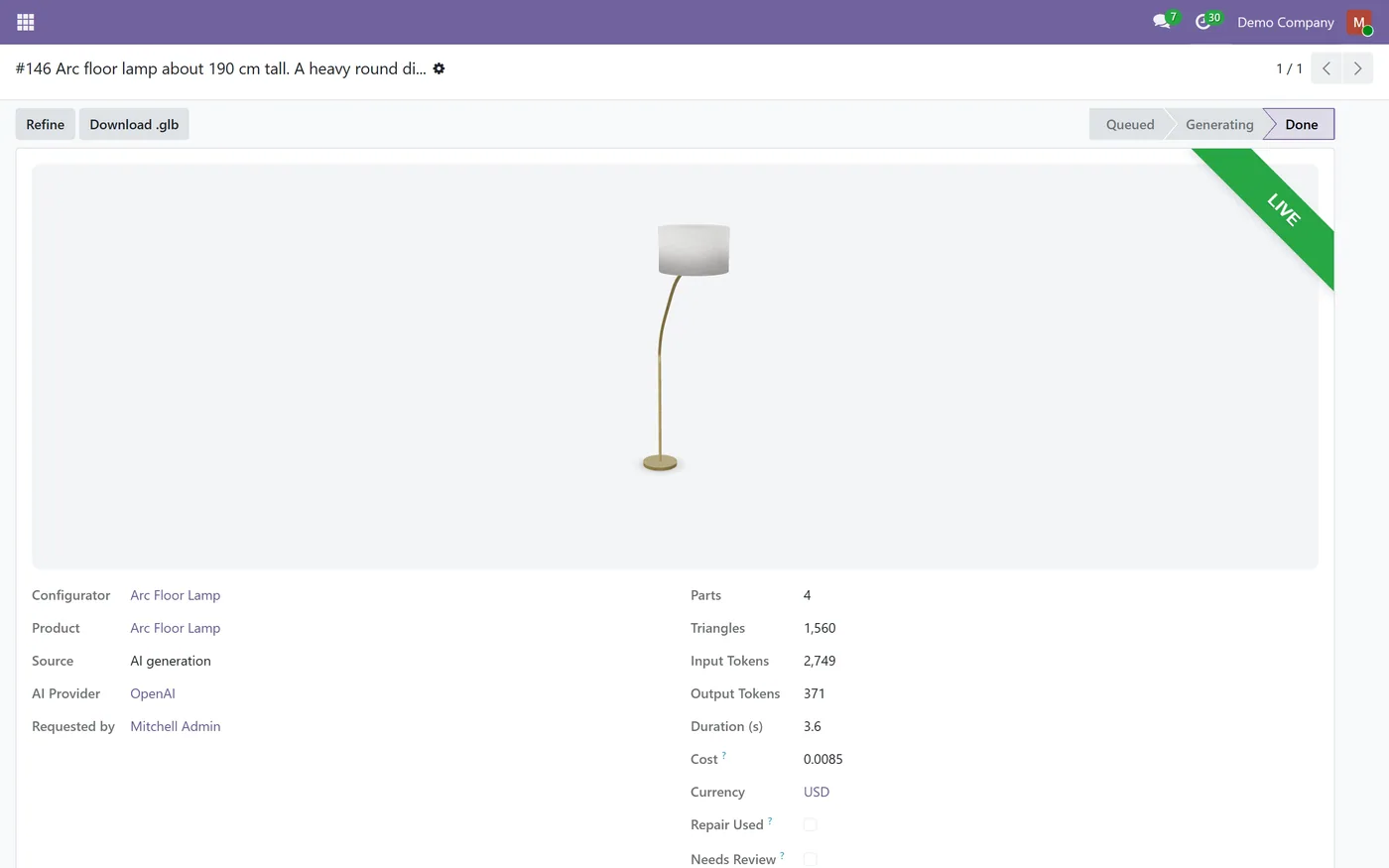Select the Done status stage
This screenshot has height=868, width=1389.
click(x=1301, y=124)
